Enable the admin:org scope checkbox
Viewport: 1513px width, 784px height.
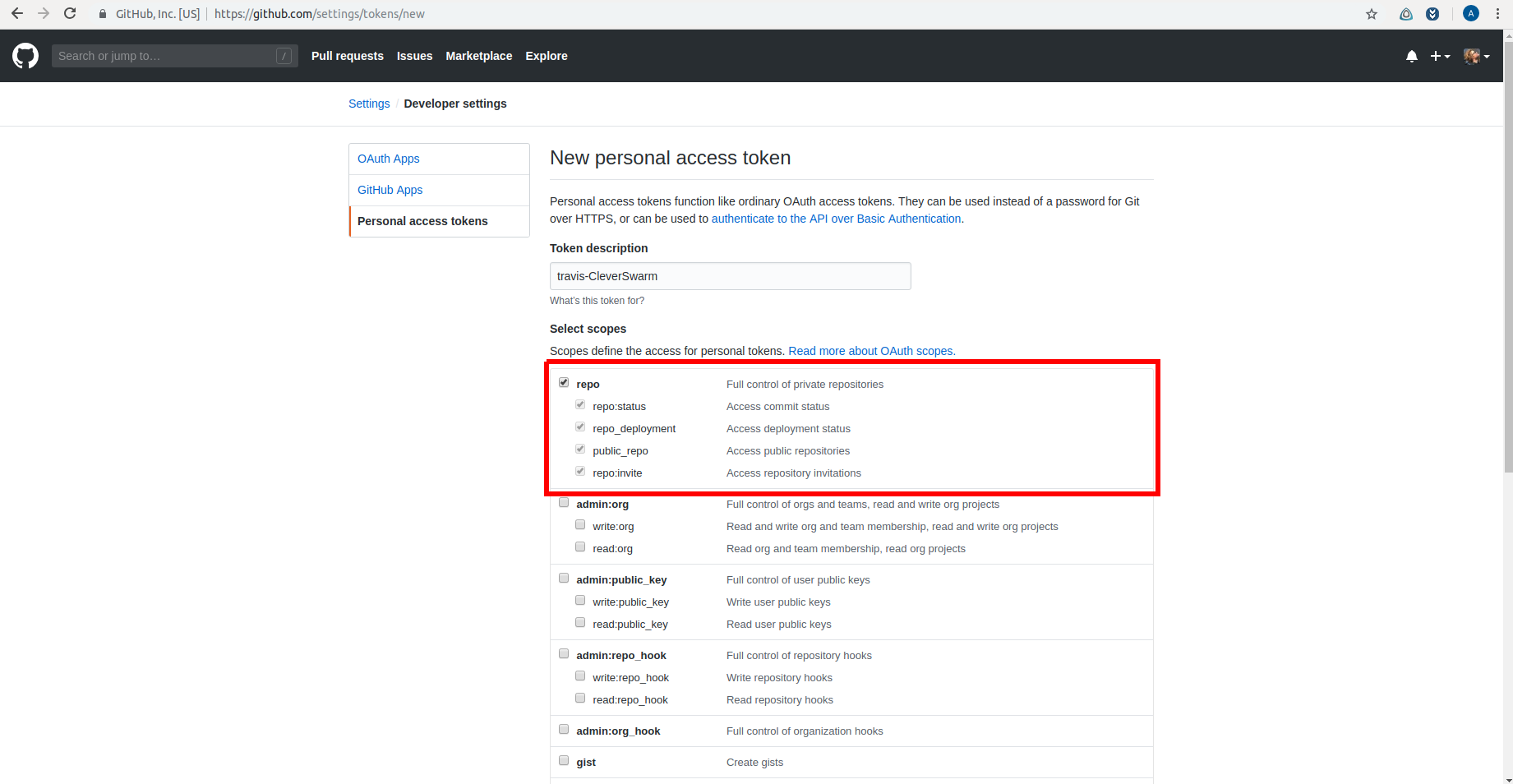point(564,503)
